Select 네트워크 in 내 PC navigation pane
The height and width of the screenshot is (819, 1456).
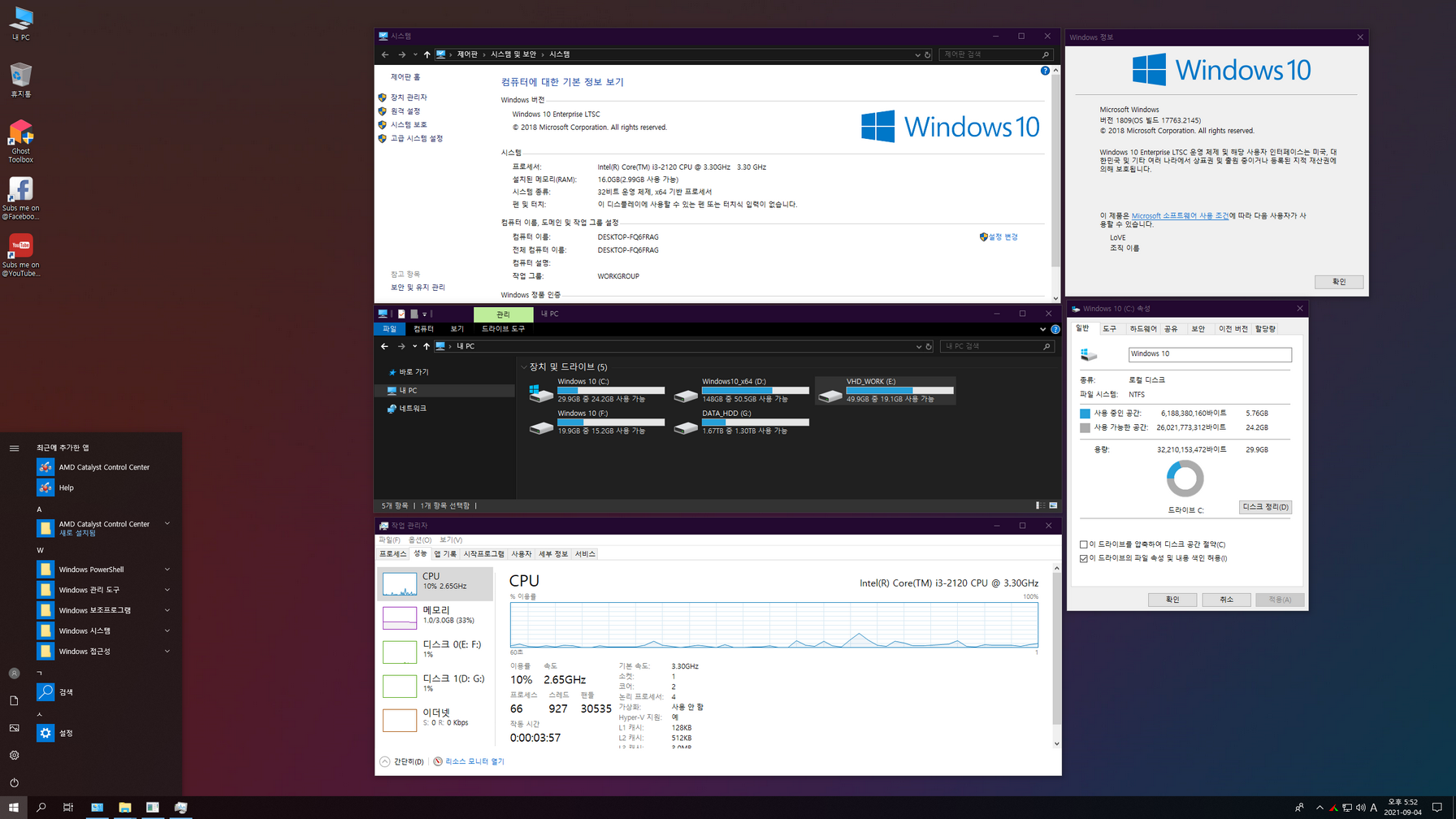tap(413, 409)
